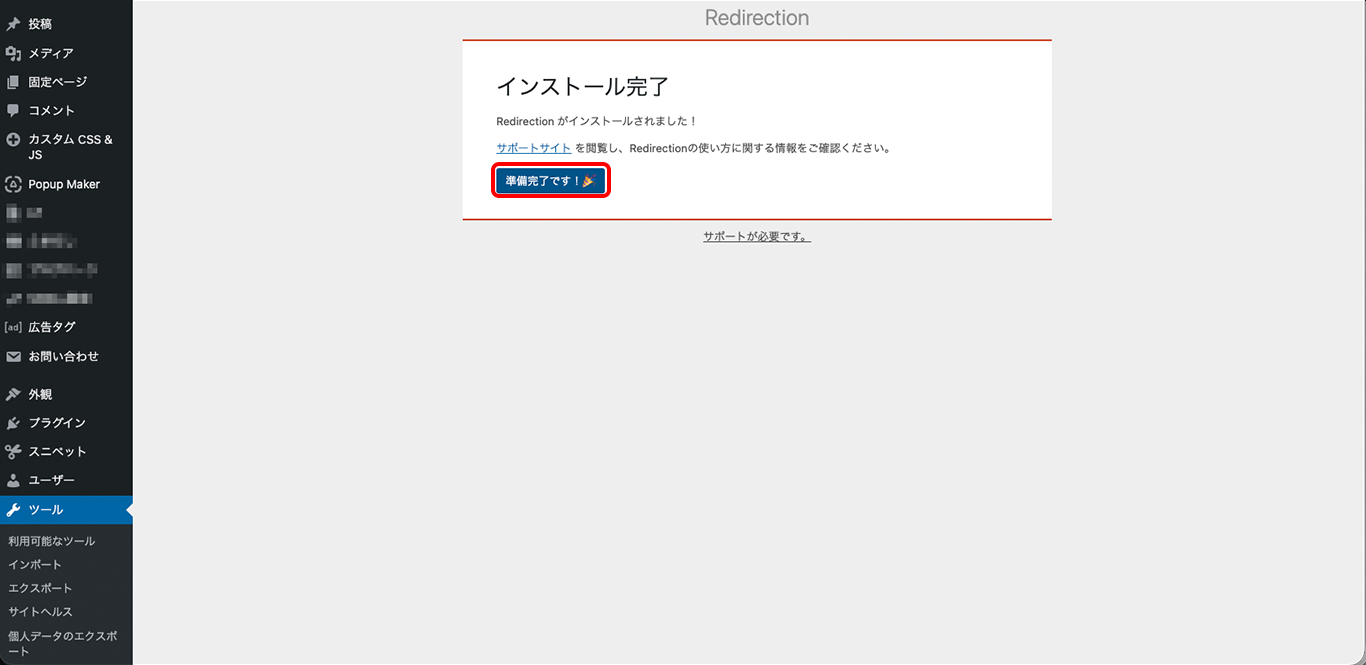Open the ツール menu in sidebar

(46, 510)
